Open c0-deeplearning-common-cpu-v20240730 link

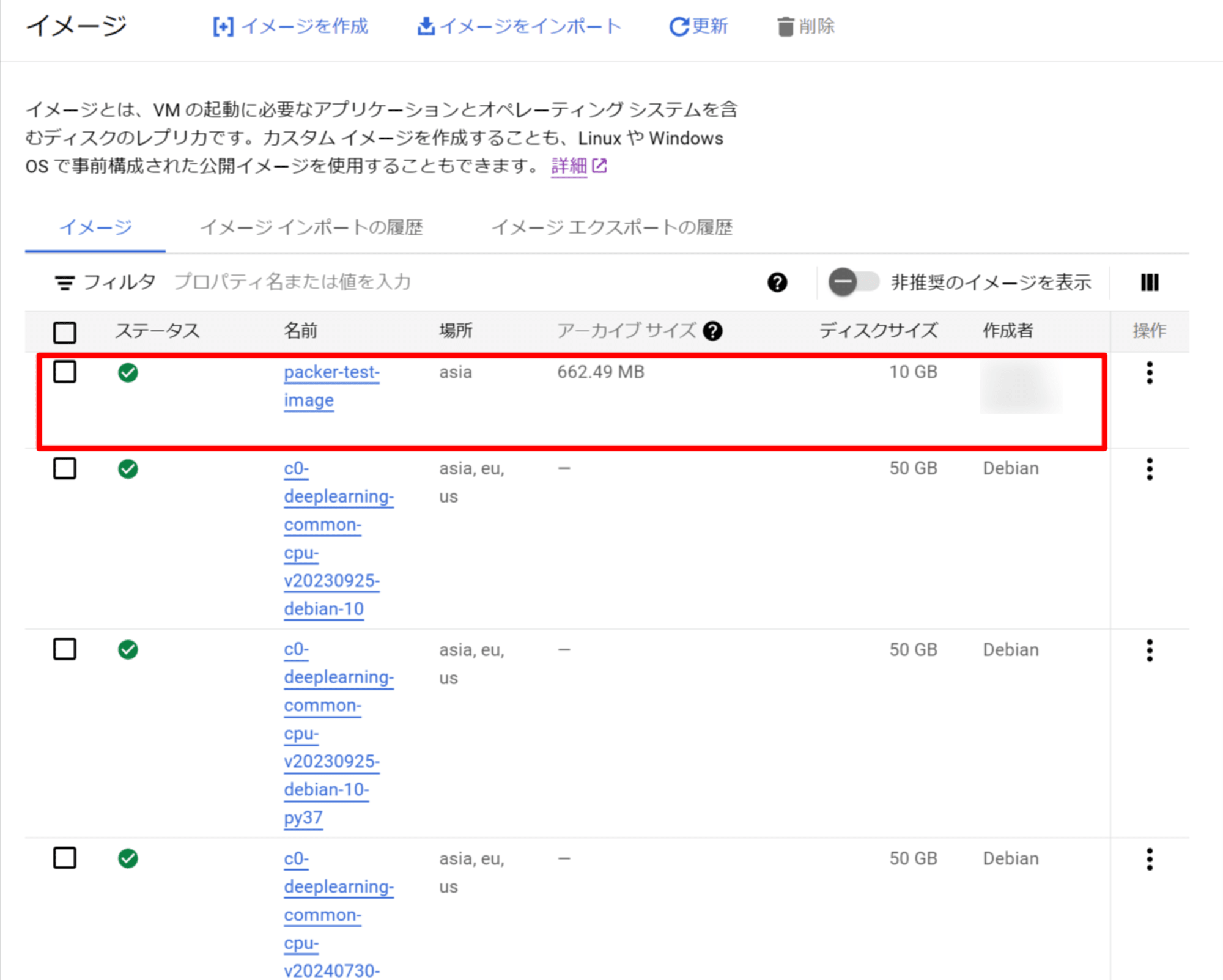click(x=339, y=914)
